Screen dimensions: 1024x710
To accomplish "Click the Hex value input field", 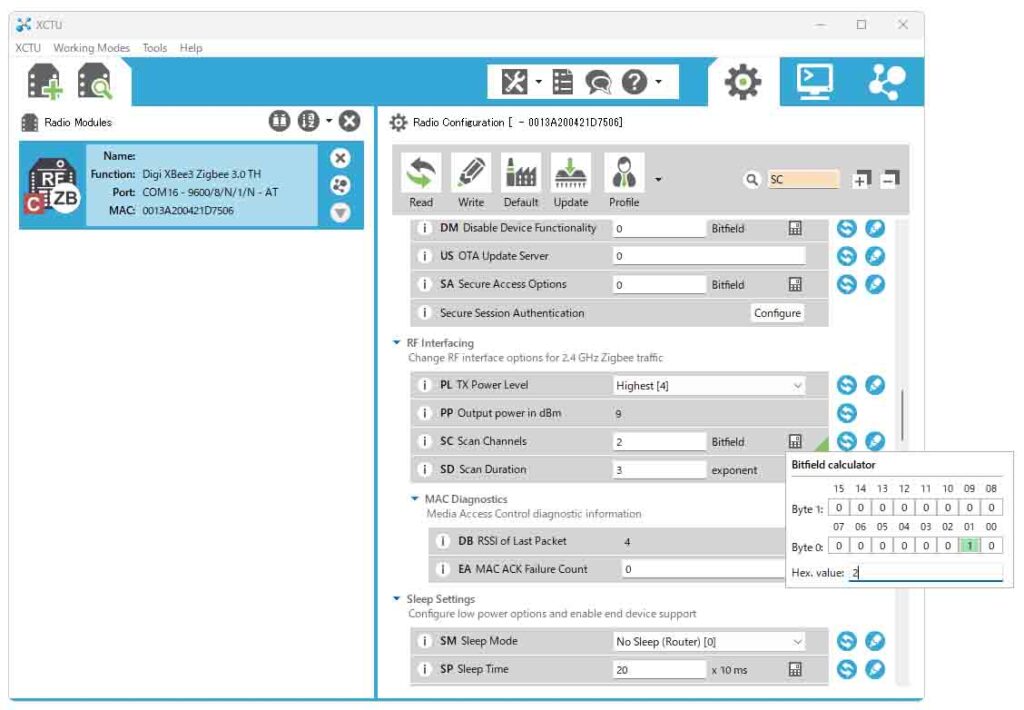I will click(x=924, y=573).
